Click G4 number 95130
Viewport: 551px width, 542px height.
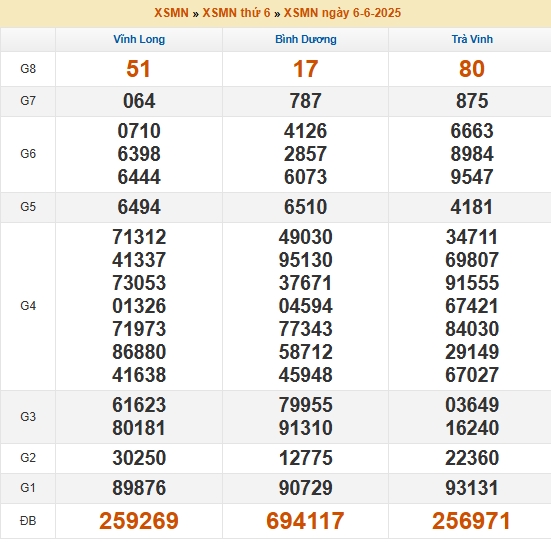(306, 260)
